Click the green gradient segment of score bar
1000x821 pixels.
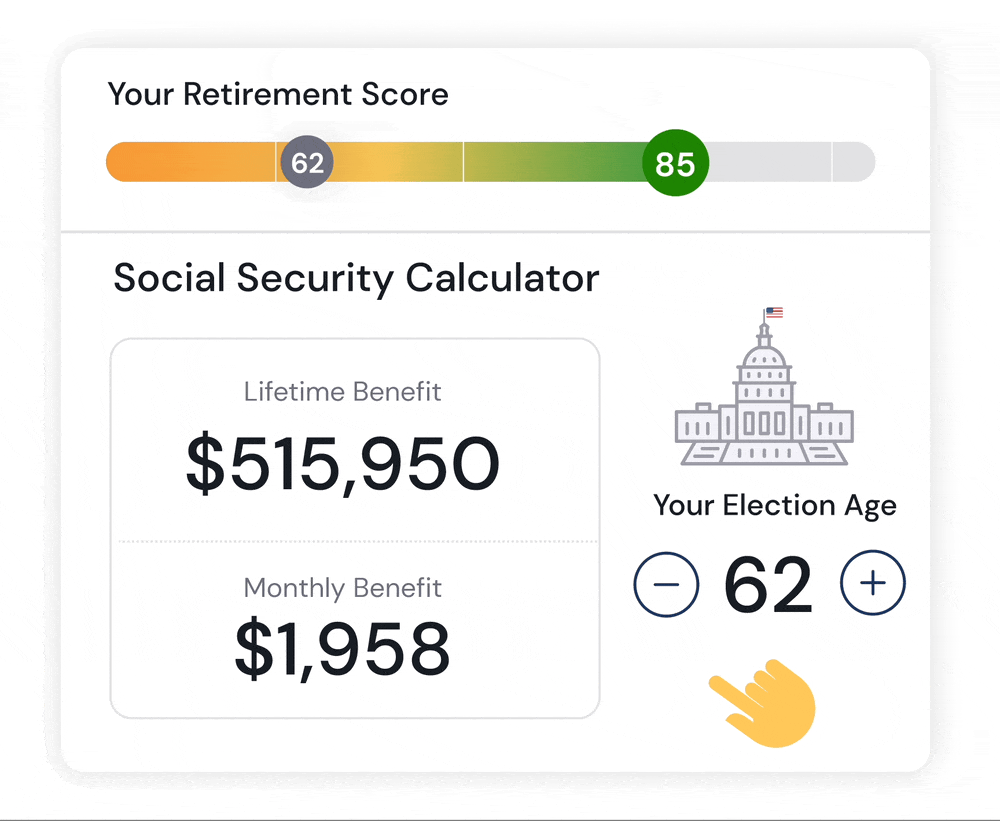[554, 162]
